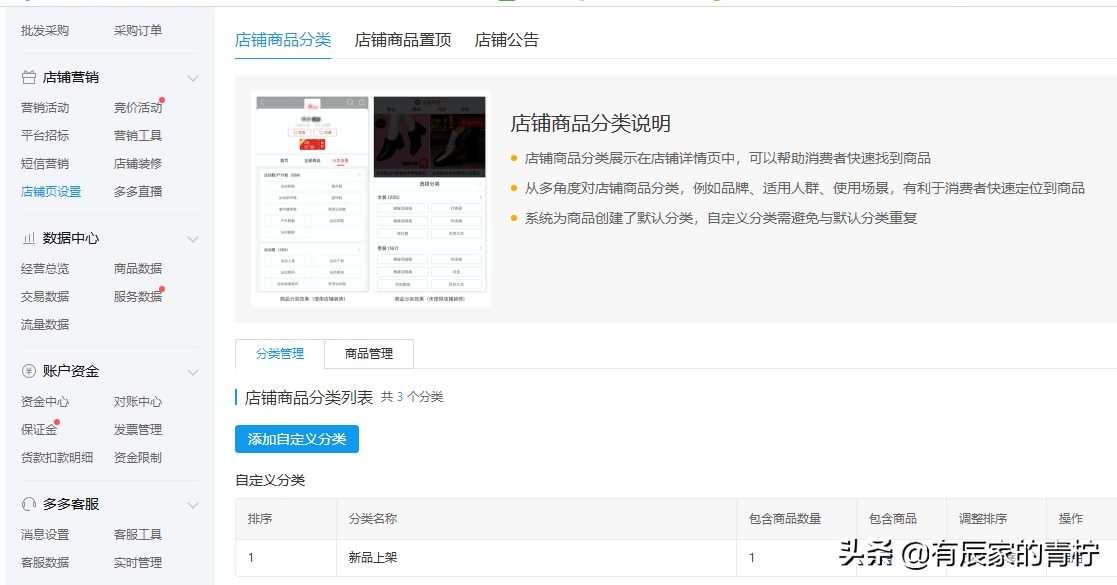Image resolution: width=1117 pixels, height=585 pixels.
Task: Collapse the 店铺营销 section
Action: 193,78
